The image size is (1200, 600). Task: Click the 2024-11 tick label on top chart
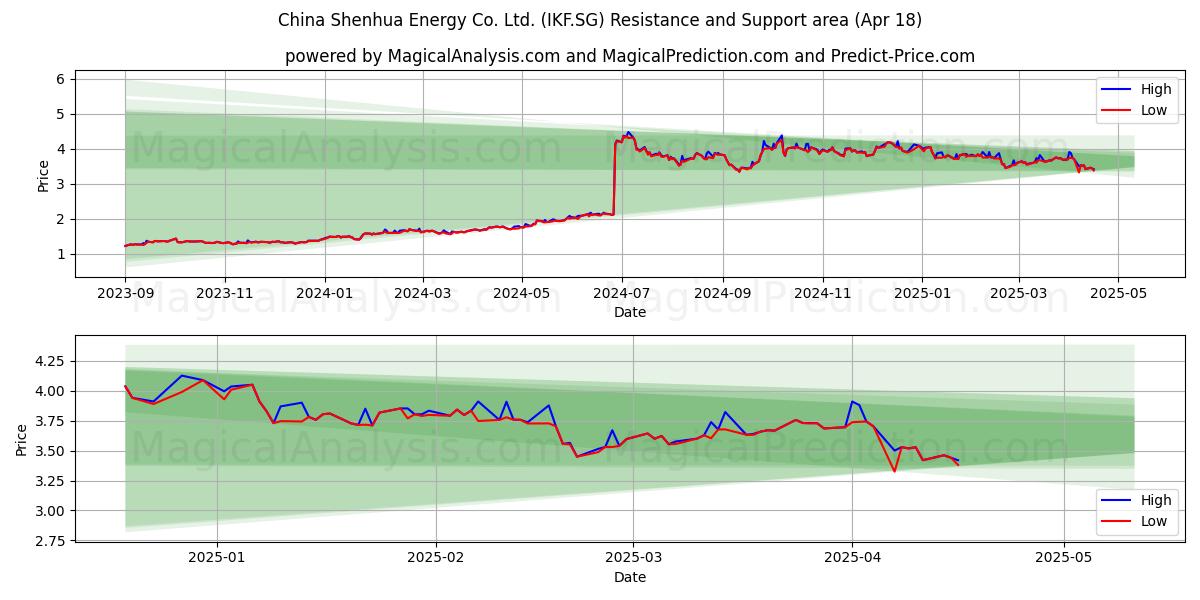point(822,295)
